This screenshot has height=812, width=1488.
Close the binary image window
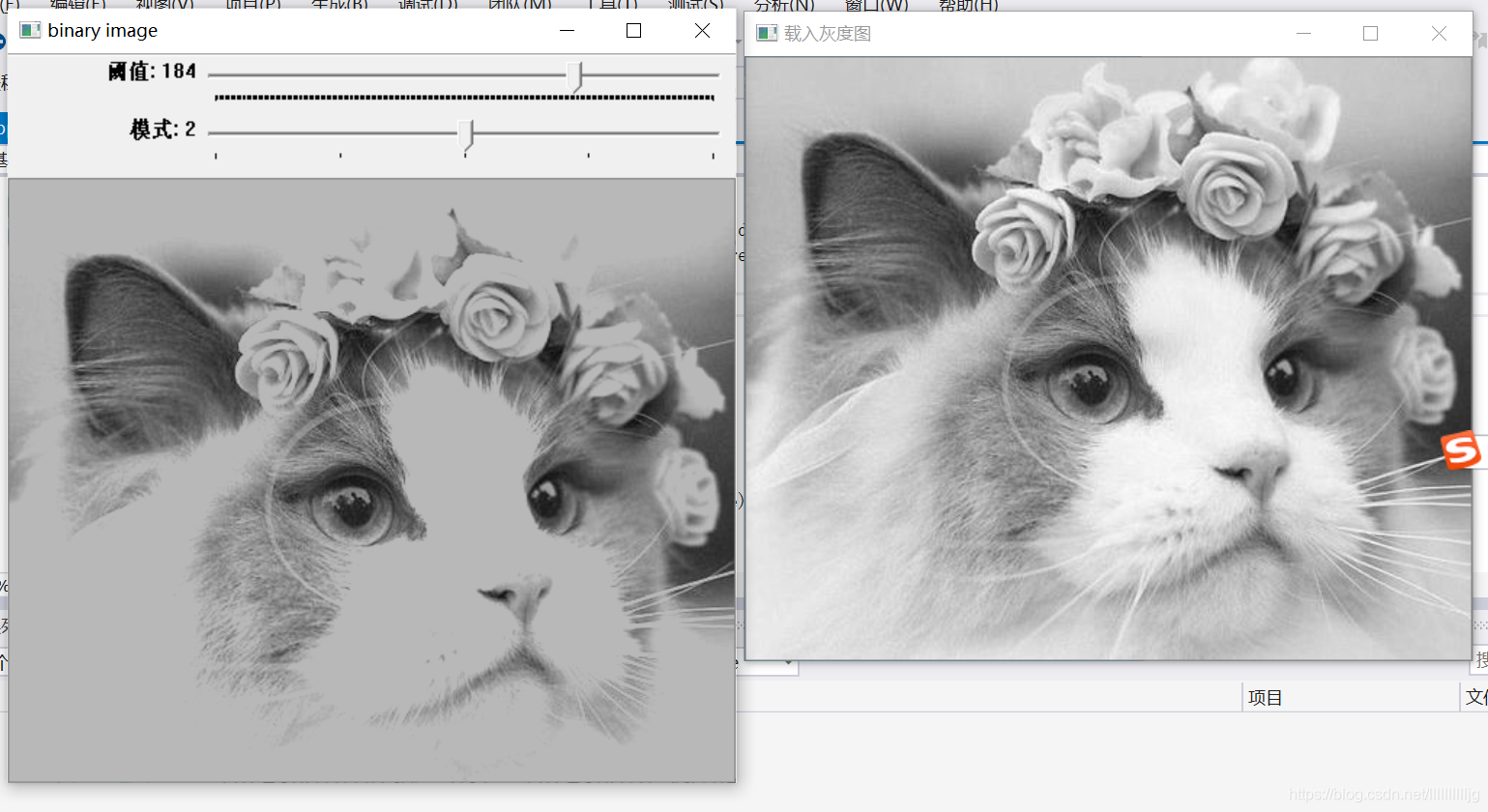(x=702, y=30)
